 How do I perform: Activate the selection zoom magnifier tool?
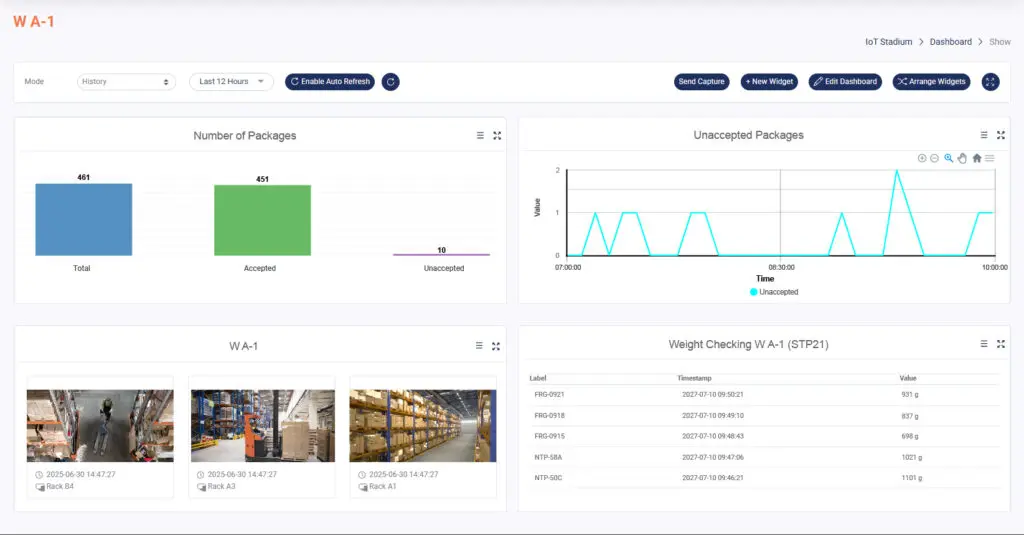(949, 158)
